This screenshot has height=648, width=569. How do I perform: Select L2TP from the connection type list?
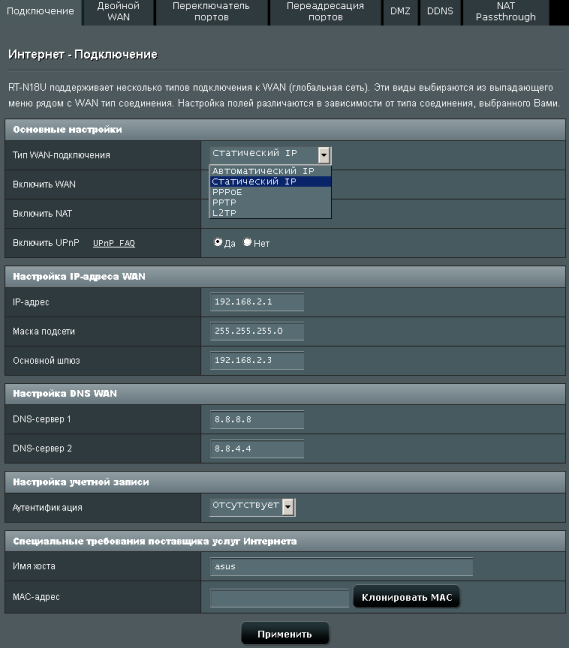pos(271,213)
